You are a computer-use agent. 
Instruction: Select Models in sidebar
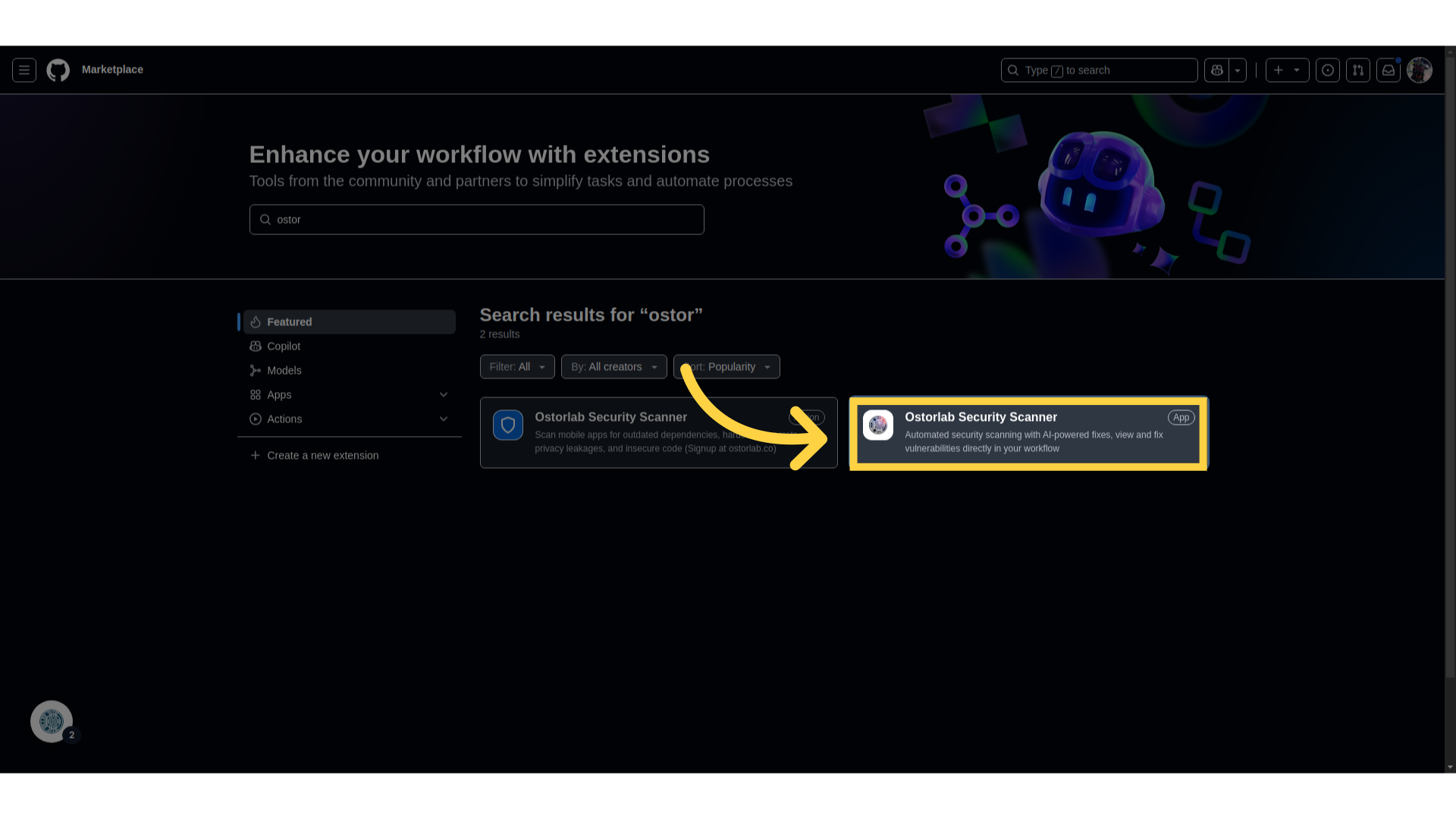[x=349, y=370]
